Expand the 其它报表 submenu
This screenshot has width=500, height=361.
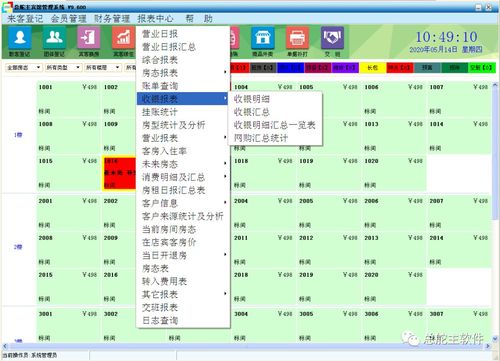(183, 294)
